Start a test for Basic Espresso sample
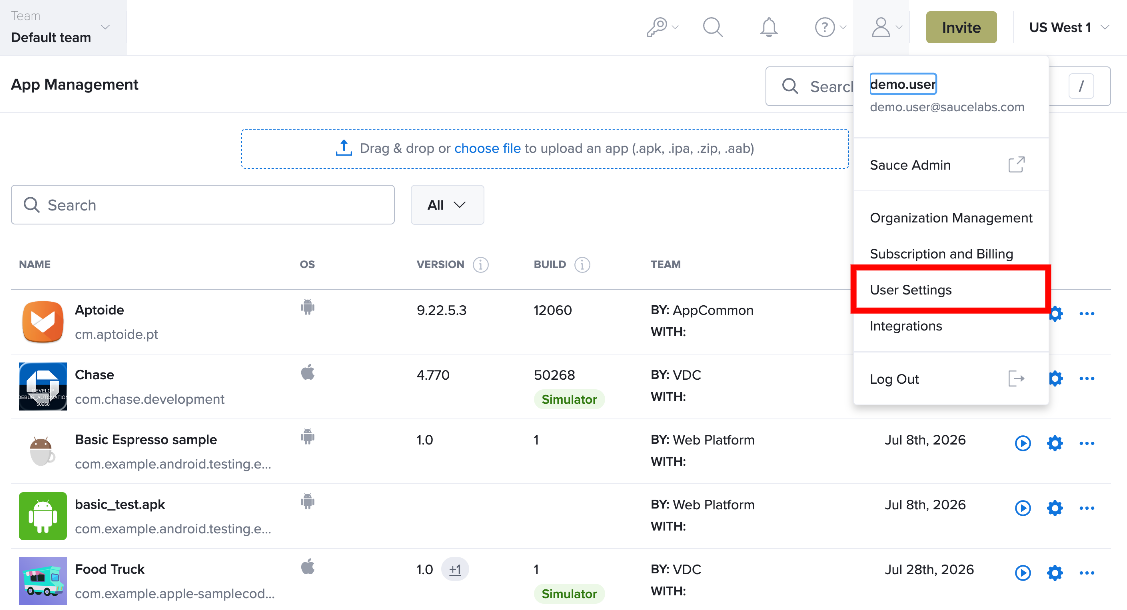 point(1023,443)
